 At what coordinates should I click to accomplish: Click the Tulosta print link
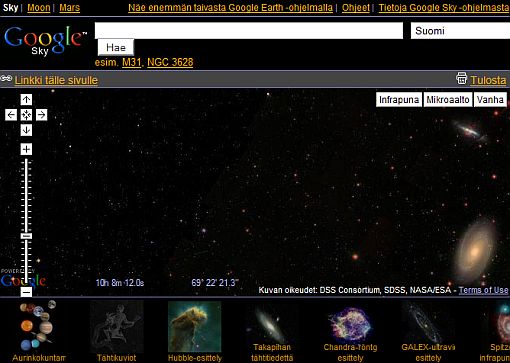click(x=488, y=80)
